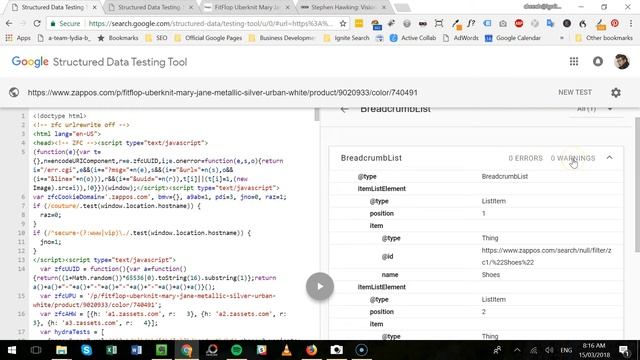This screenshot has height=360, width=640.
Task: Open the Google Translate extension
Action: tap(551, 23)
